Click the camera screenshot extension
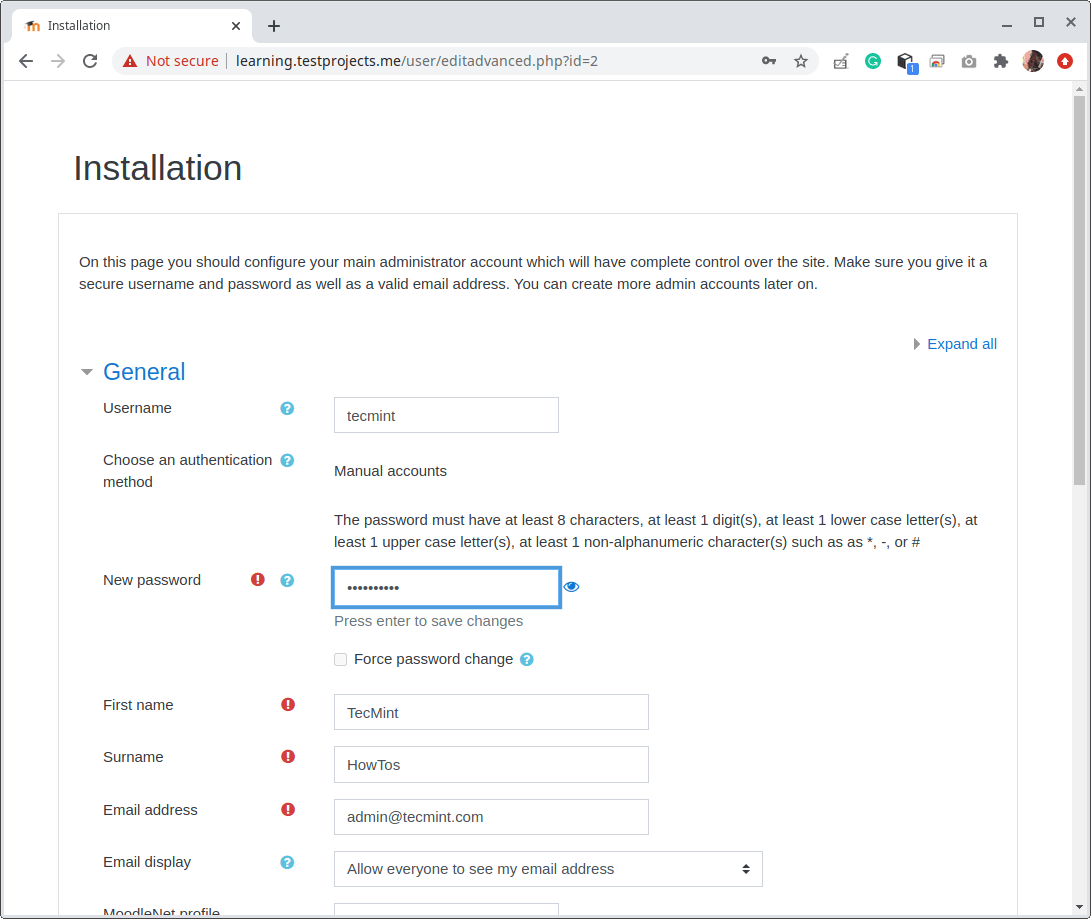Viewport: 1091px width, 919px height. tap(969, 62)
